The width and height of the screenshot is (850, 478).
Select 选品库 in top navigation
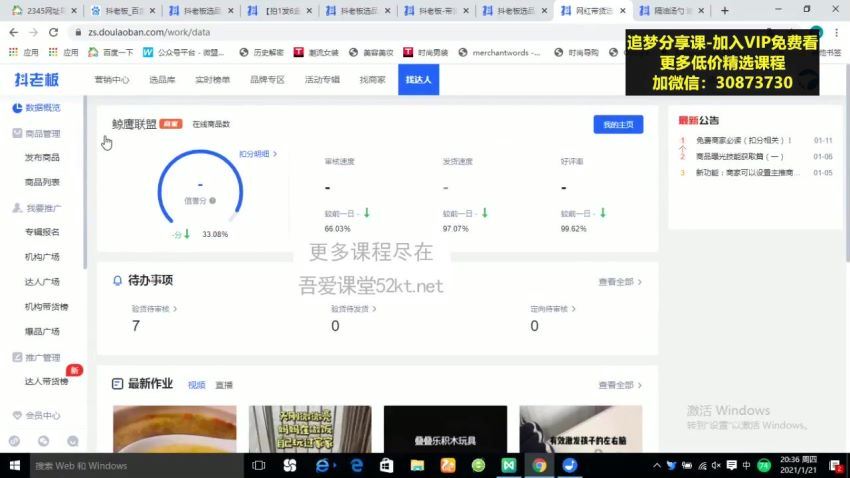point(162,80)
